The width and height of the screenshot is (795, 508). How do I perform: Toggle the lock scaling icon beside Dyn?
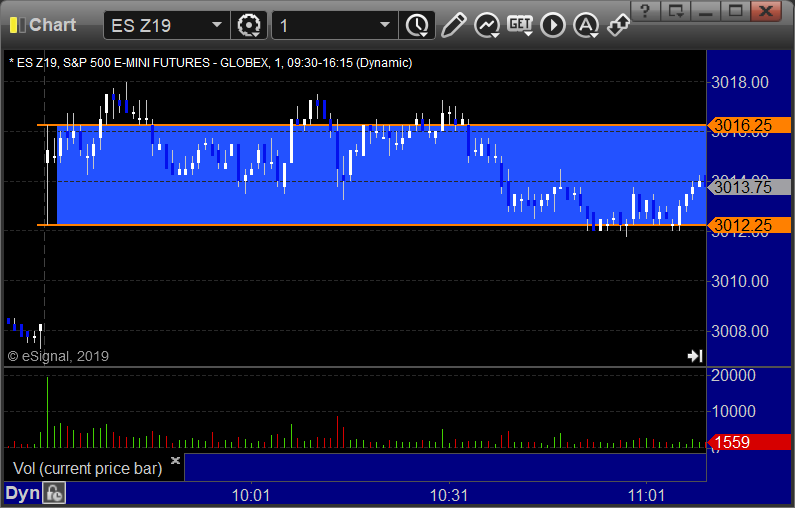tap(54, 493)
